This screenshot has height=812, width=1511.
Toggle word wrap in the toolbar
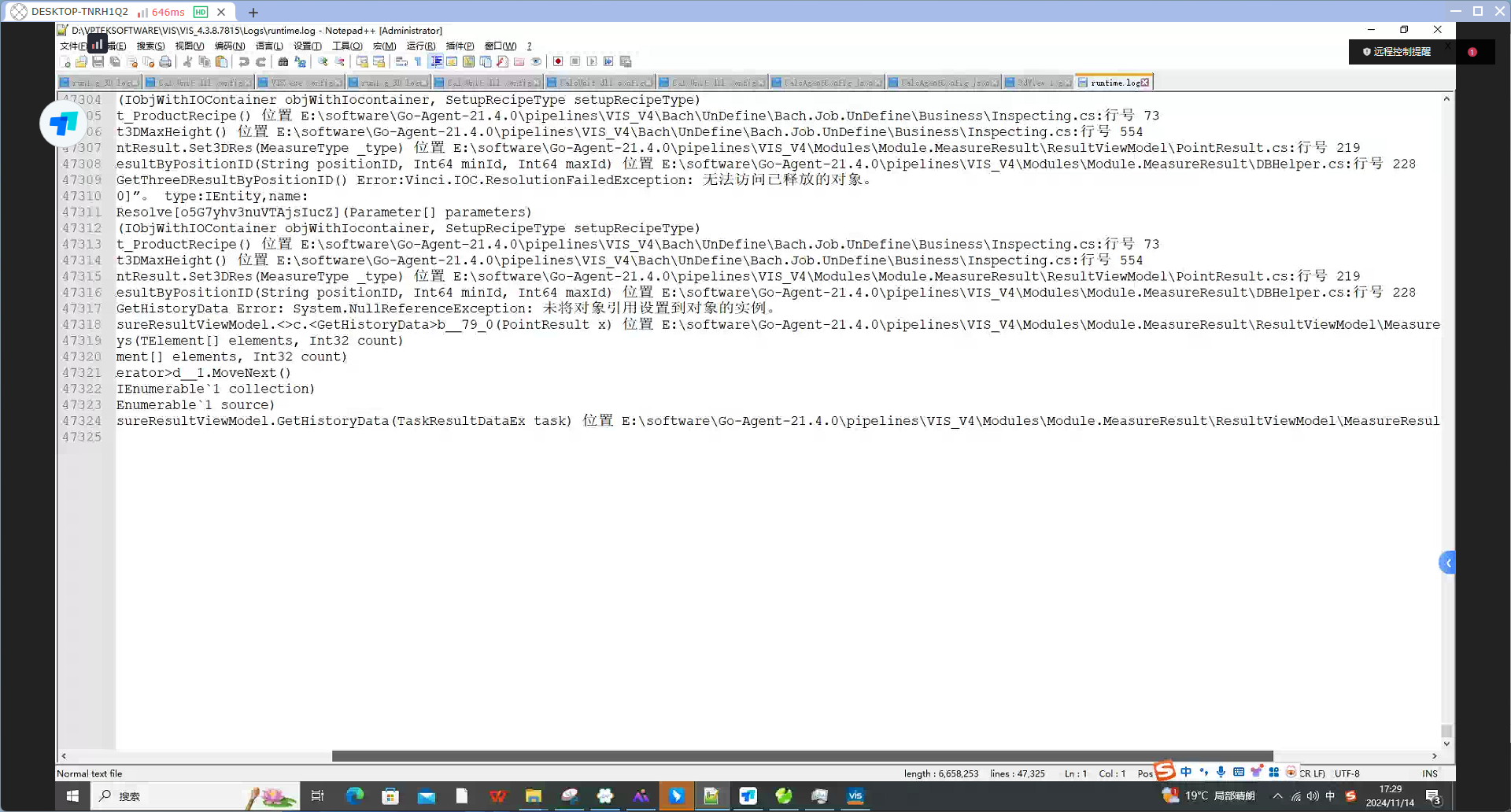pyautogui.click(x=401, y=61)
